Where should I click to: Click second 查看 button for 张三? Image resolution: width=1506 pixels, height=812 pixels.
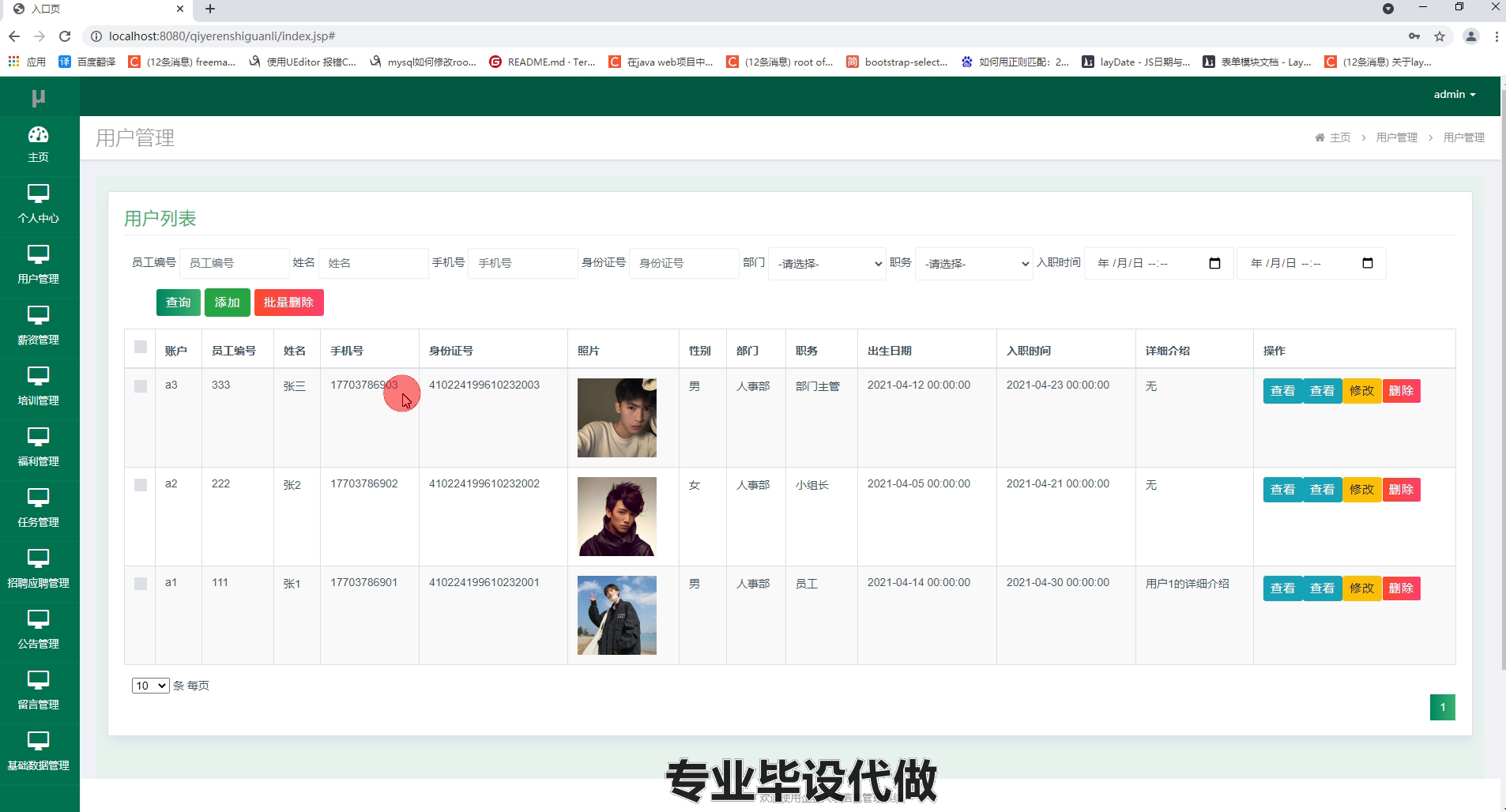coord(1322,391)
